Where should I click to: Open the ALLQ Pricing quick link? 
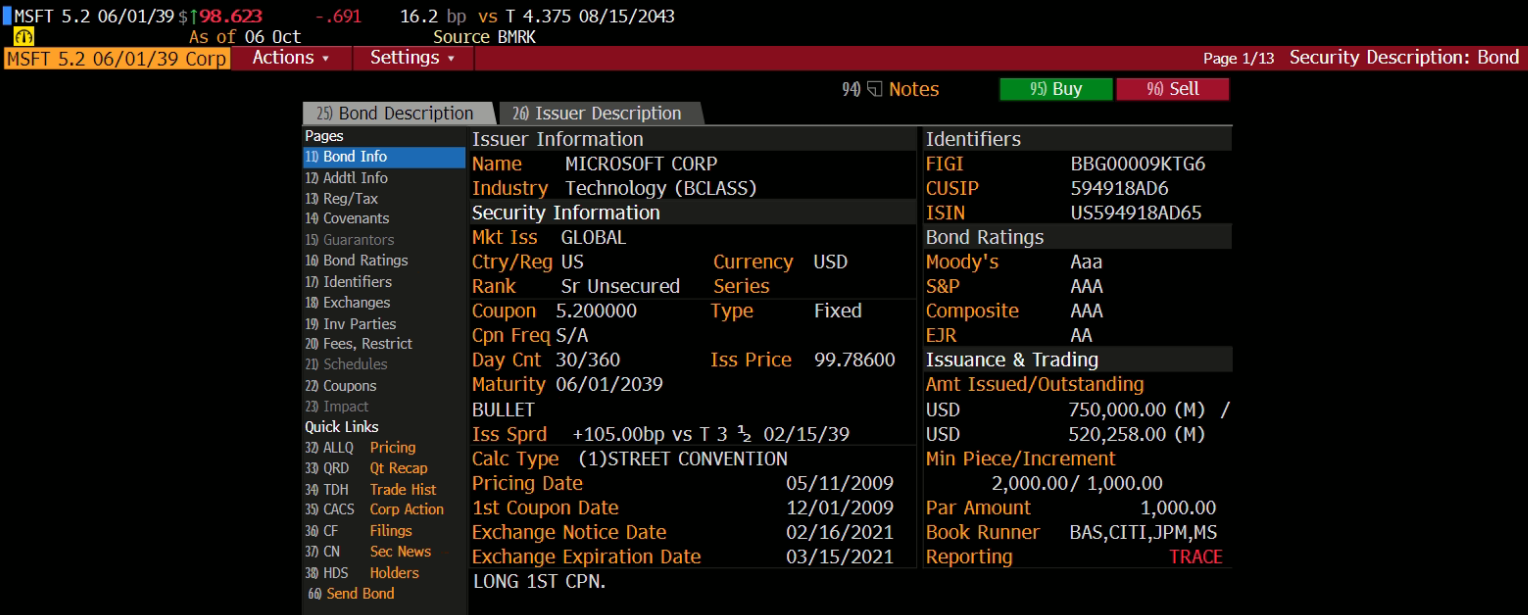click(x=360, y=448)
